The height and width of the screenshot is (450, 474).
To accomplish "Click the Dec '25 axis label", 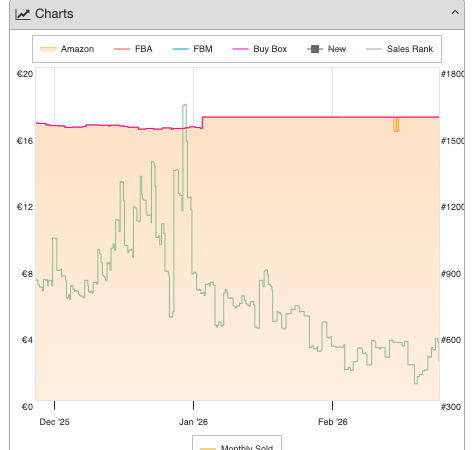I will (x=54, y=422).
